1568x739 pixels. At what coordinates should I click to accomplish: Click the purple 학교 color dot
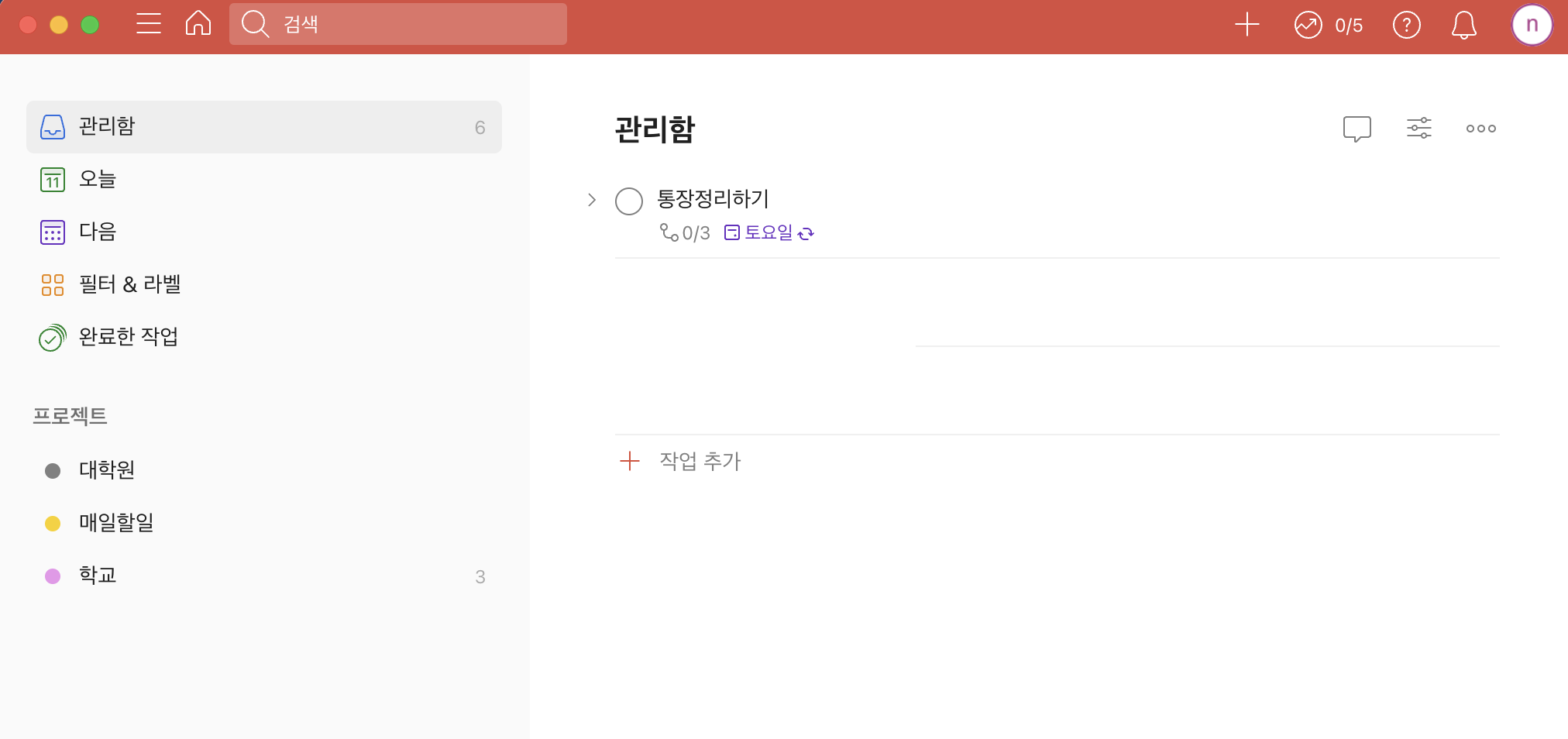(53, 576)
